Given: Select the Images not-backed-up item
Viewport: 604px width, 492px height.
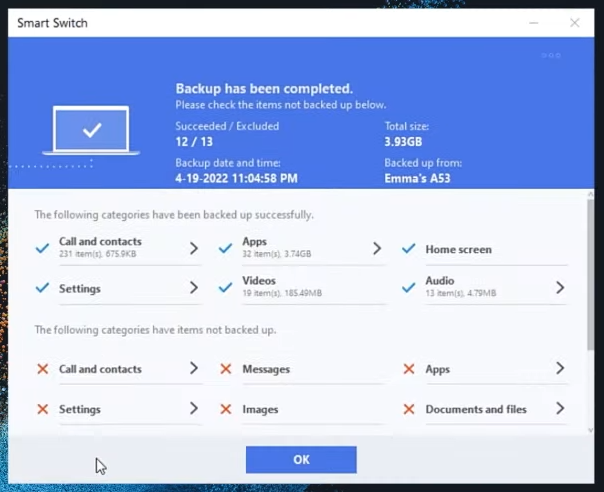Looking at the screenshot, I should [260, 409].
